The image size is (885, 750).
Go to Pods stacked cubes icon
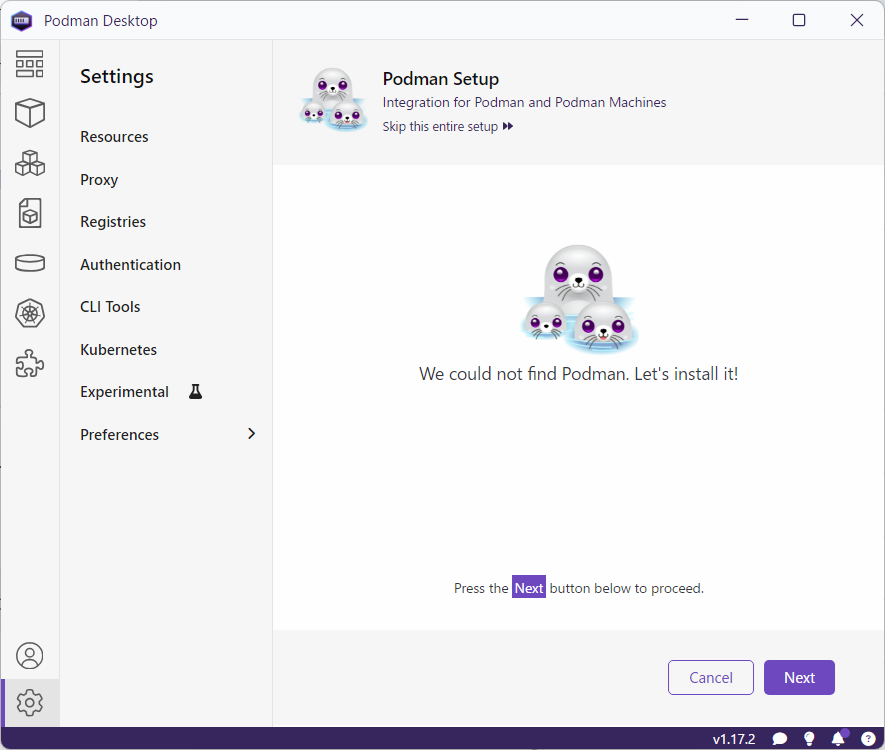(x=30, y=163)
